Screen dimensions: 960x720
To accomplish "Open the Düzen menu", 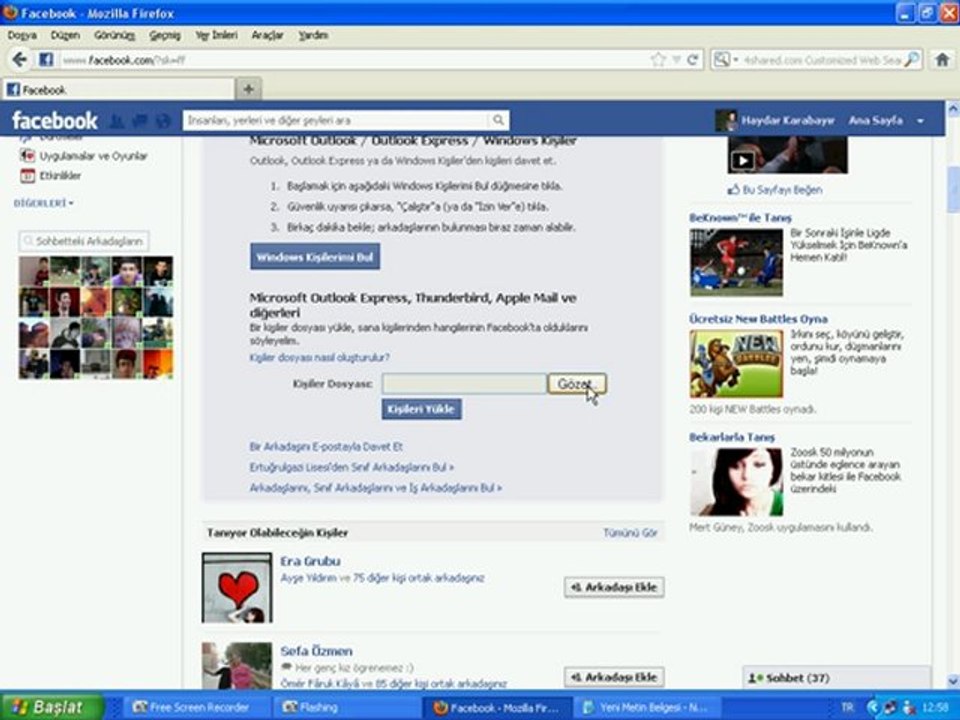I will (65, 36).
